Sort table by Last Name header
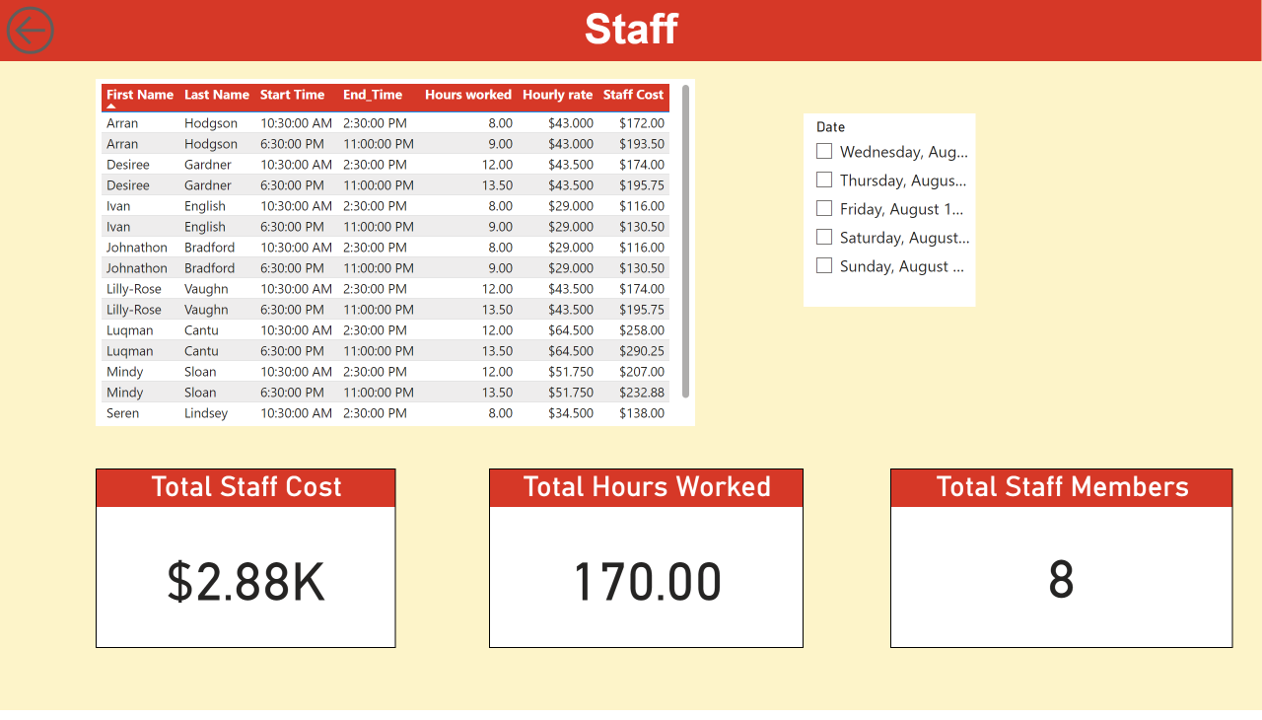Screen dimensions: 1262x720 (x=216, y=95)
